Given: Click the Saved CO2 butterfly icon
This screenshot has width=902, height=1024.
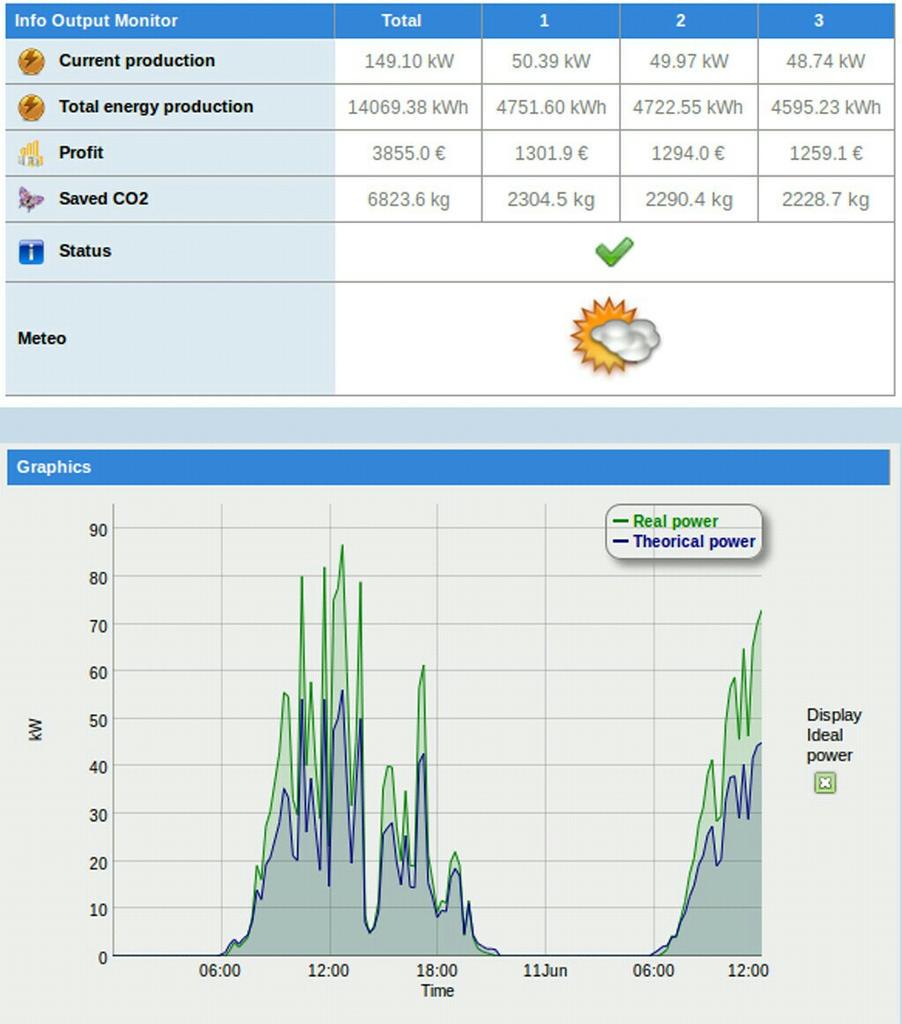Looking at the screenshot, I should (x=31, y=199).
